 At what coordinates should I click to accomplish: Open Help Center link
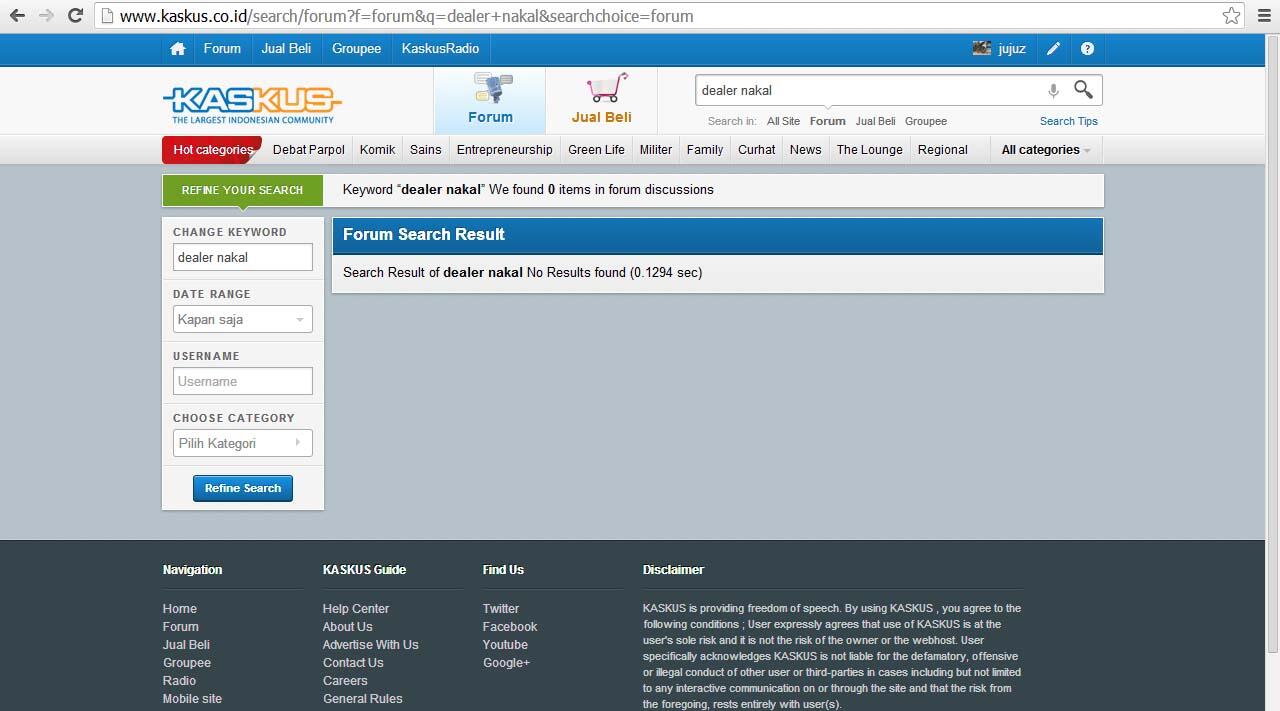coord(356,608)
